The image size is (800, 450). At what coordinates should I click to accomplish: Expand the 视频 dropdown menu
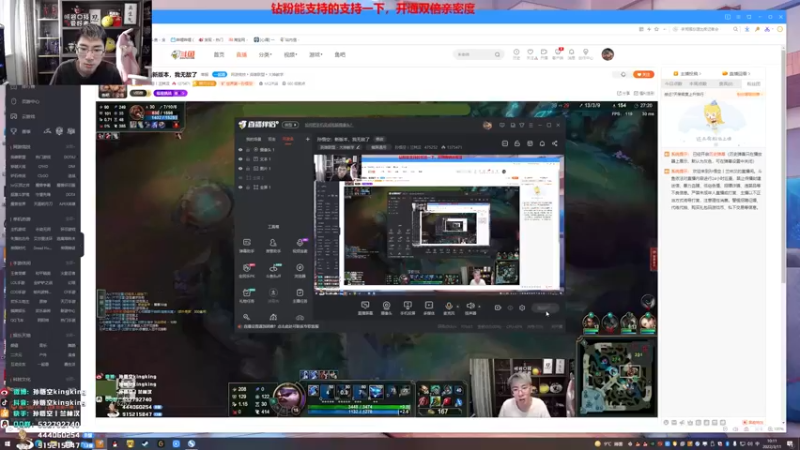point(290,55)
